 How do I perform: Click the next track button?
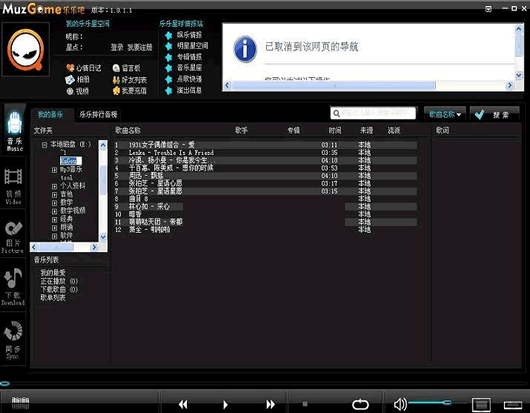[270, 404]
